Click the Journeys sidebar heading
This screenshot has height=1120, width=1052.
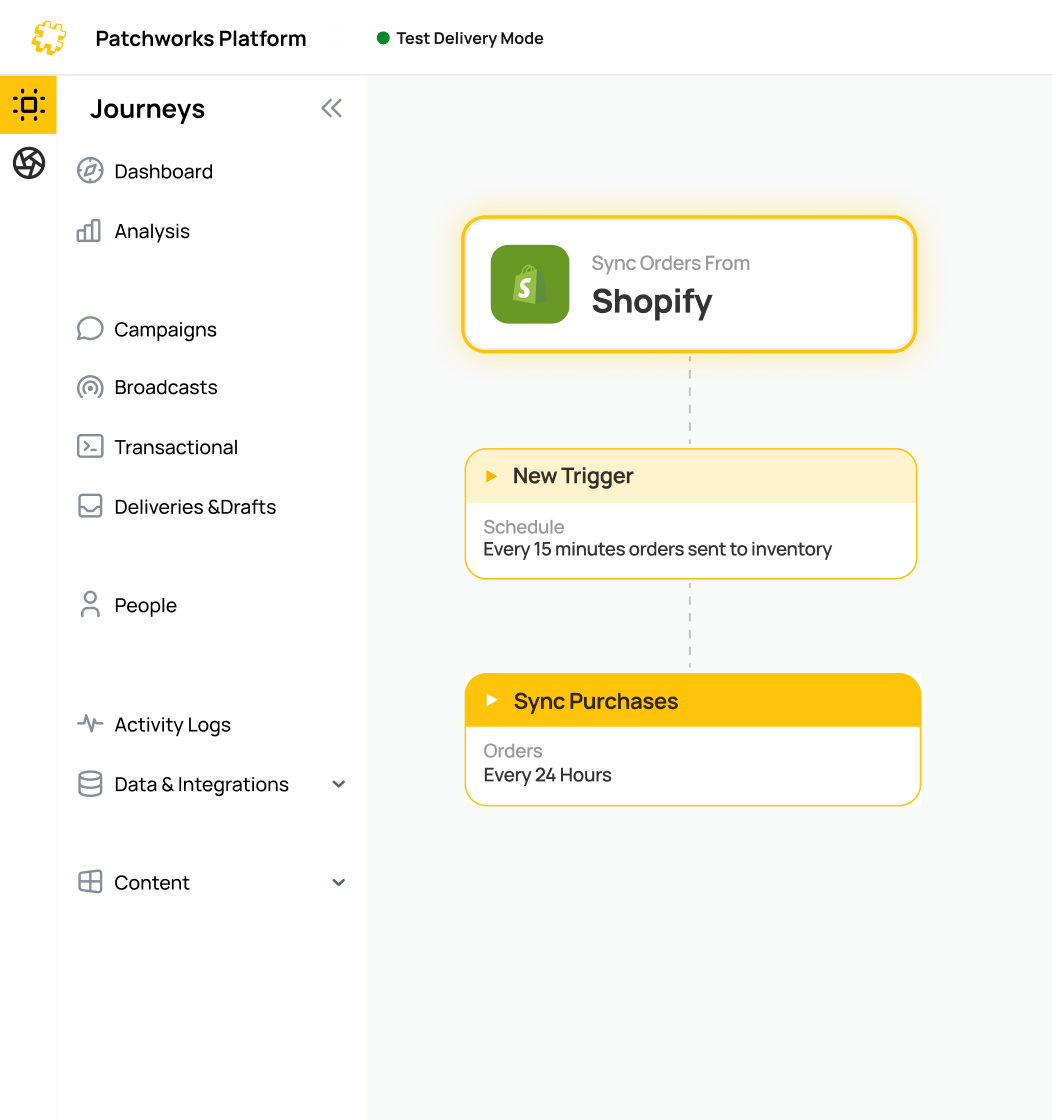pos(147,109)
